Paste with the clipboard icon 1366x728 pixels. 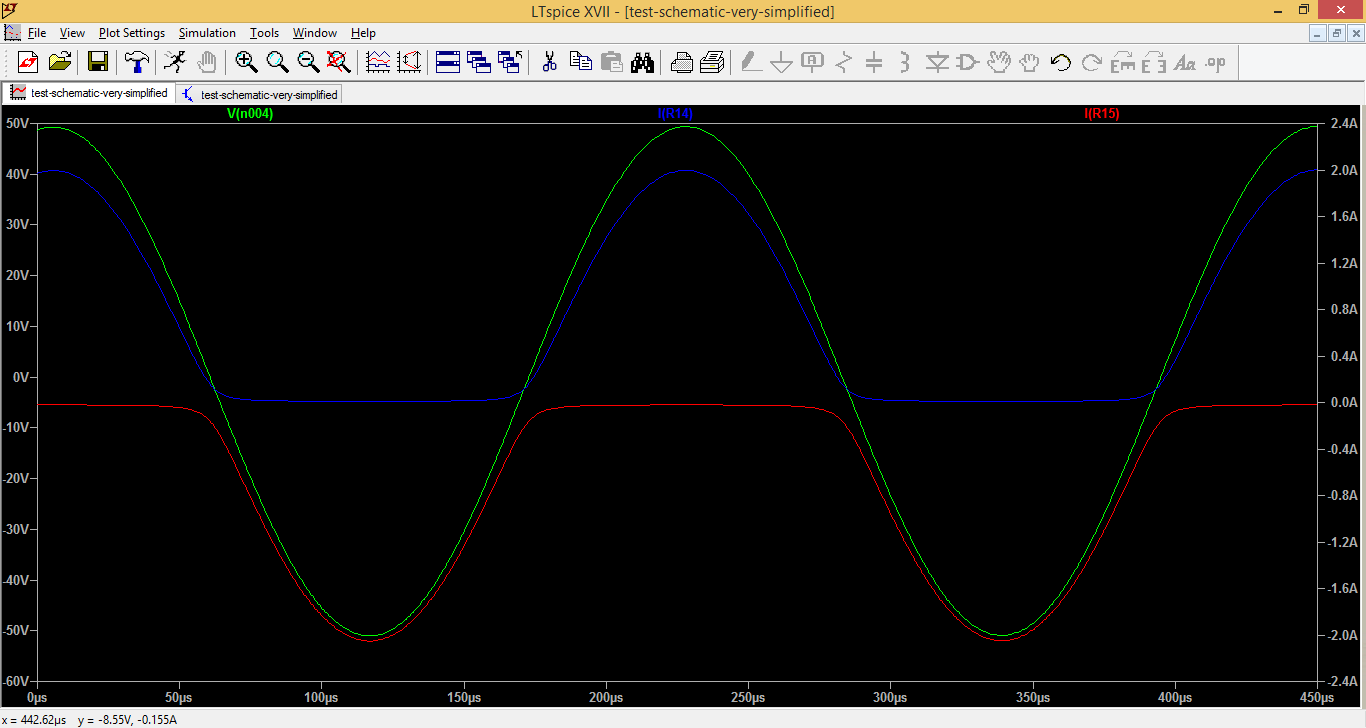pyautogui.click(x=611, y=62)
